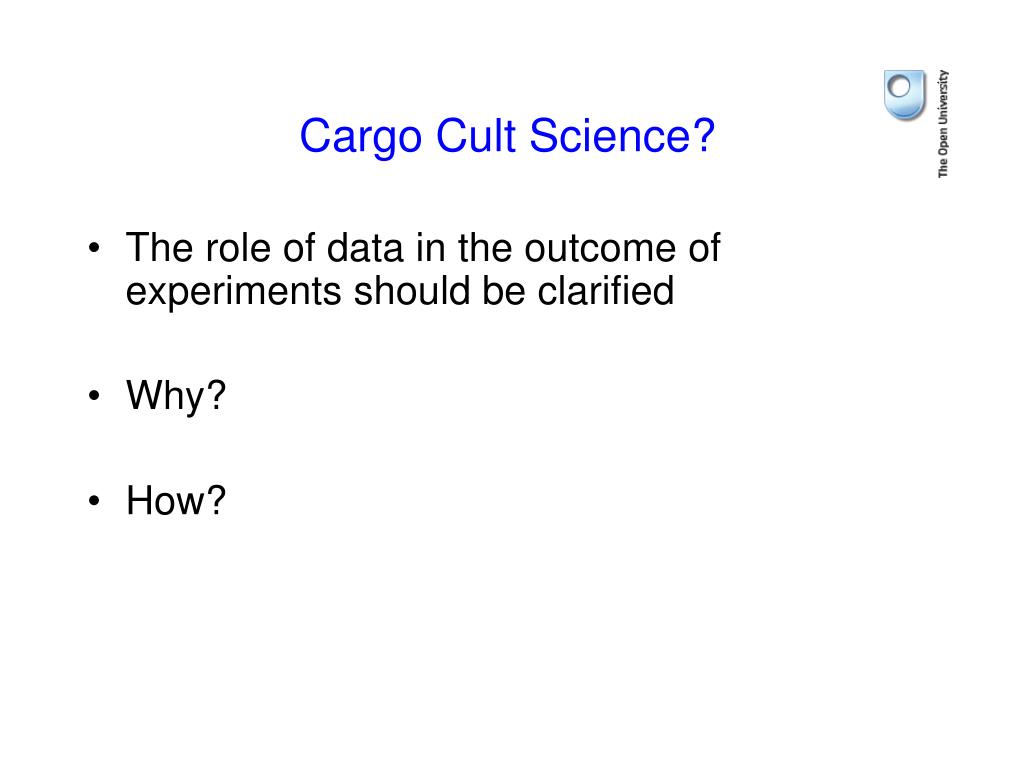Click the word 'Cult' in the title
Viewport: 1024px width, 768px height.
click(476, 136)
